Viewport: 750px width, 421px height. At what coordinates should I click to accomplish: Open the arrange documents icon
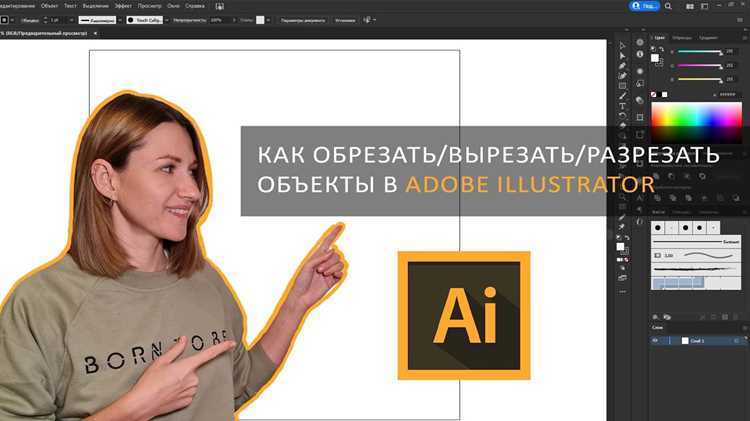click(x=690, y=6)
